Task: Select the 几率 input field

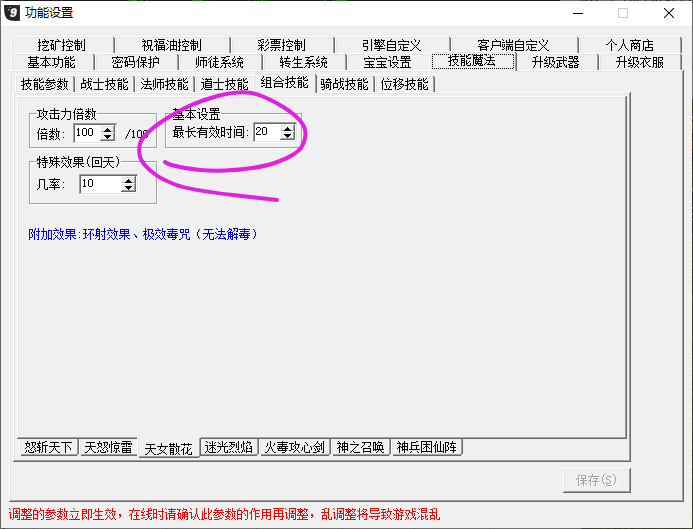Action: [99, 184]
